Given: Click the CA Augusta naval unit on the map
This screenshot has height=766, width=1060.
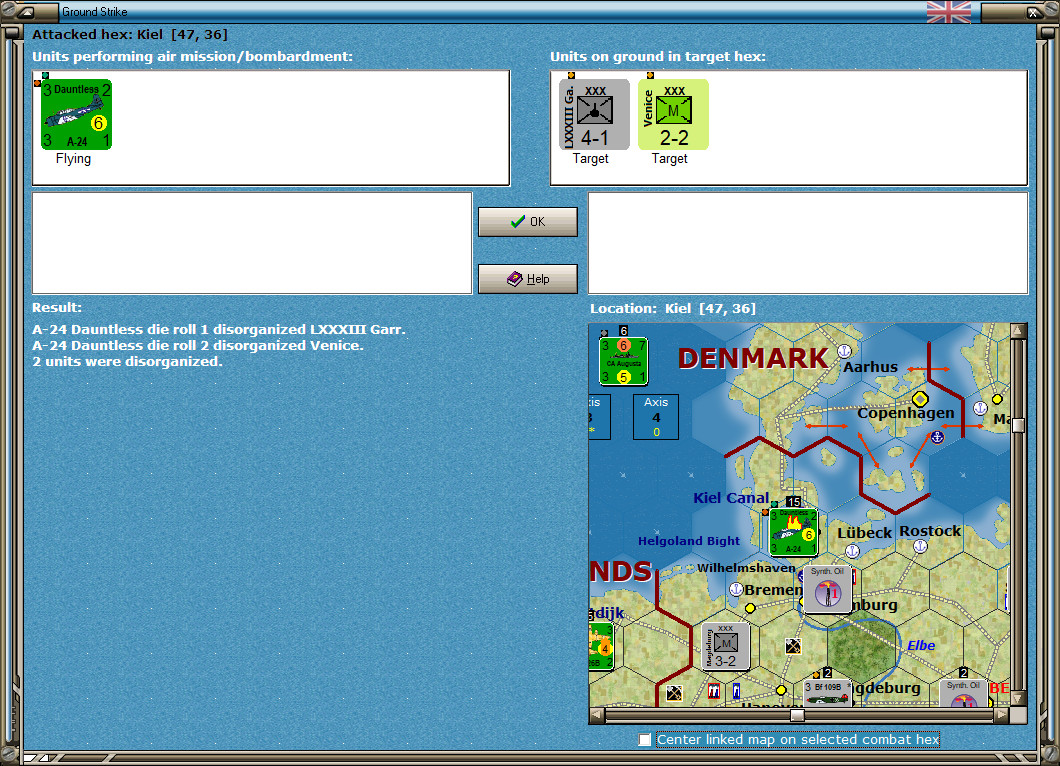Looking at the screenshot, I should click(623, 361).
